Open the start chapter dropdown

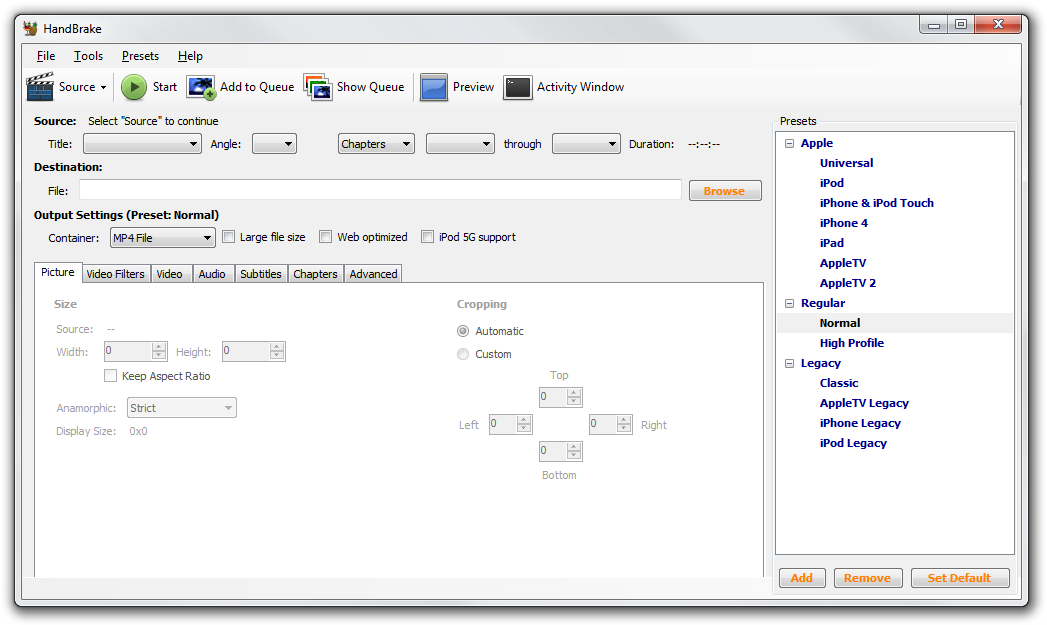coord(460,144)
